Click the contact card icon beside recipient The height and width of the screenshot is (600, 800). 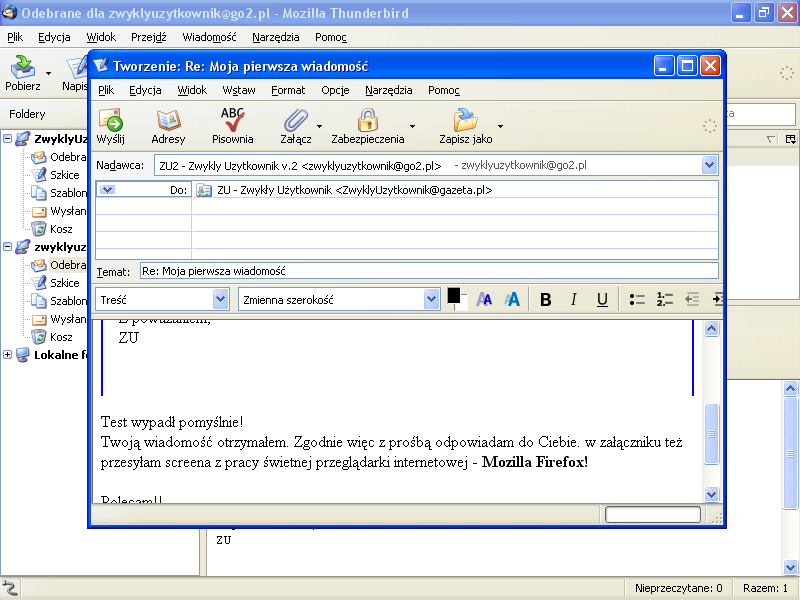204,190
